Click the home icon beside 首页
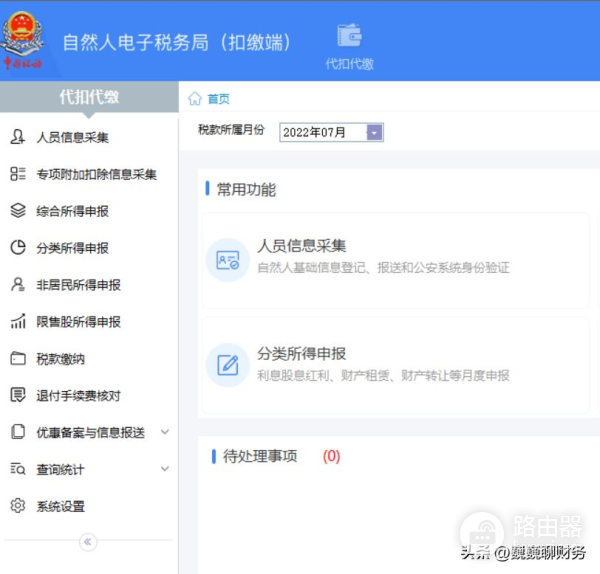Screen dimensions: 600x574 point(195,99)
